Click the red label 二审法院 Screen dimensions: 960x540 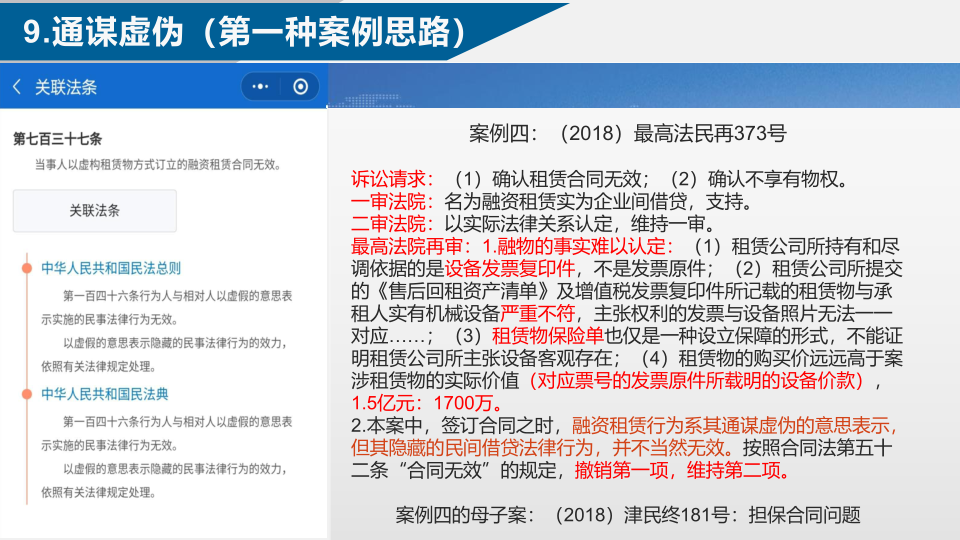pyautogui.click(x=392, y=223)
